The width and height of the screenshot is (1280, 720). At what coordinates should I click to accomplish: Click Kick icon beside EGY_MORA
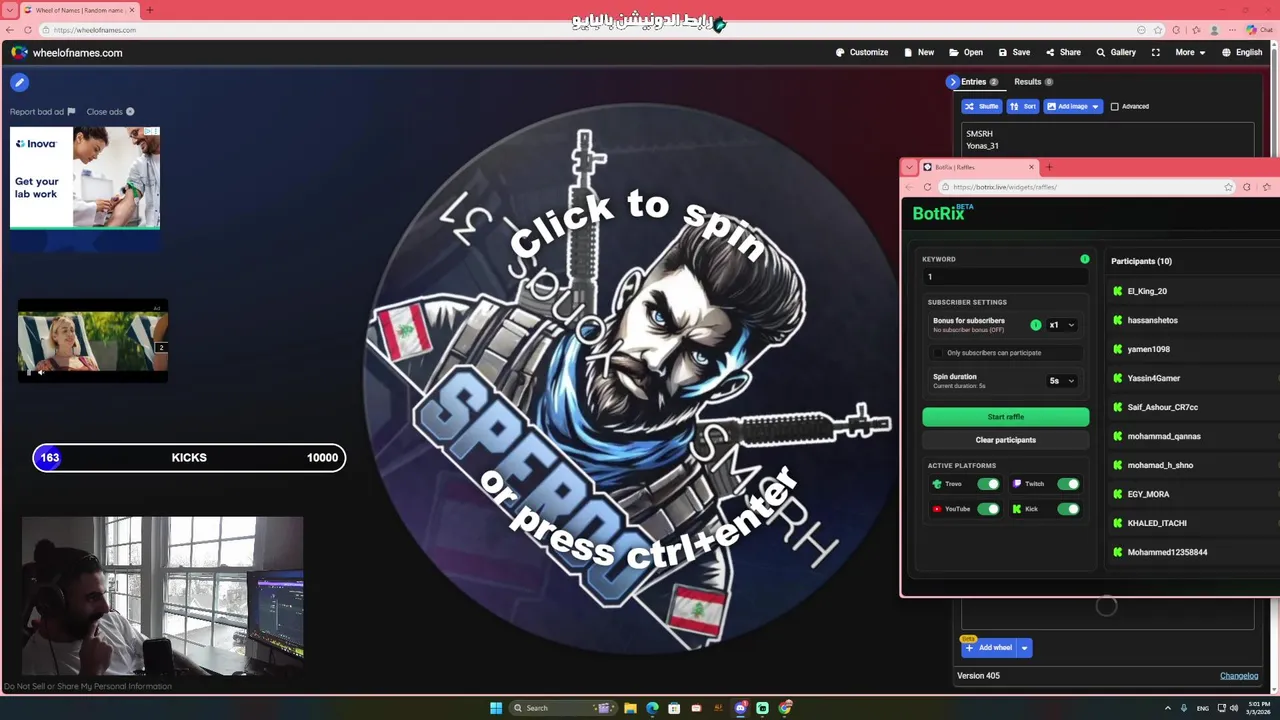point(1118,494)
